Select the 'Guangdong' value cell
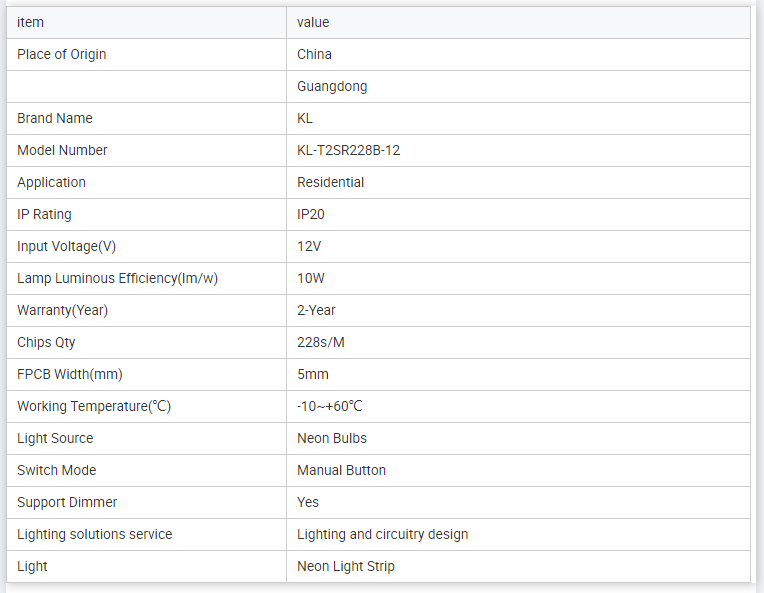This screenshot has height=593, width=764. (x=332, y=86)
